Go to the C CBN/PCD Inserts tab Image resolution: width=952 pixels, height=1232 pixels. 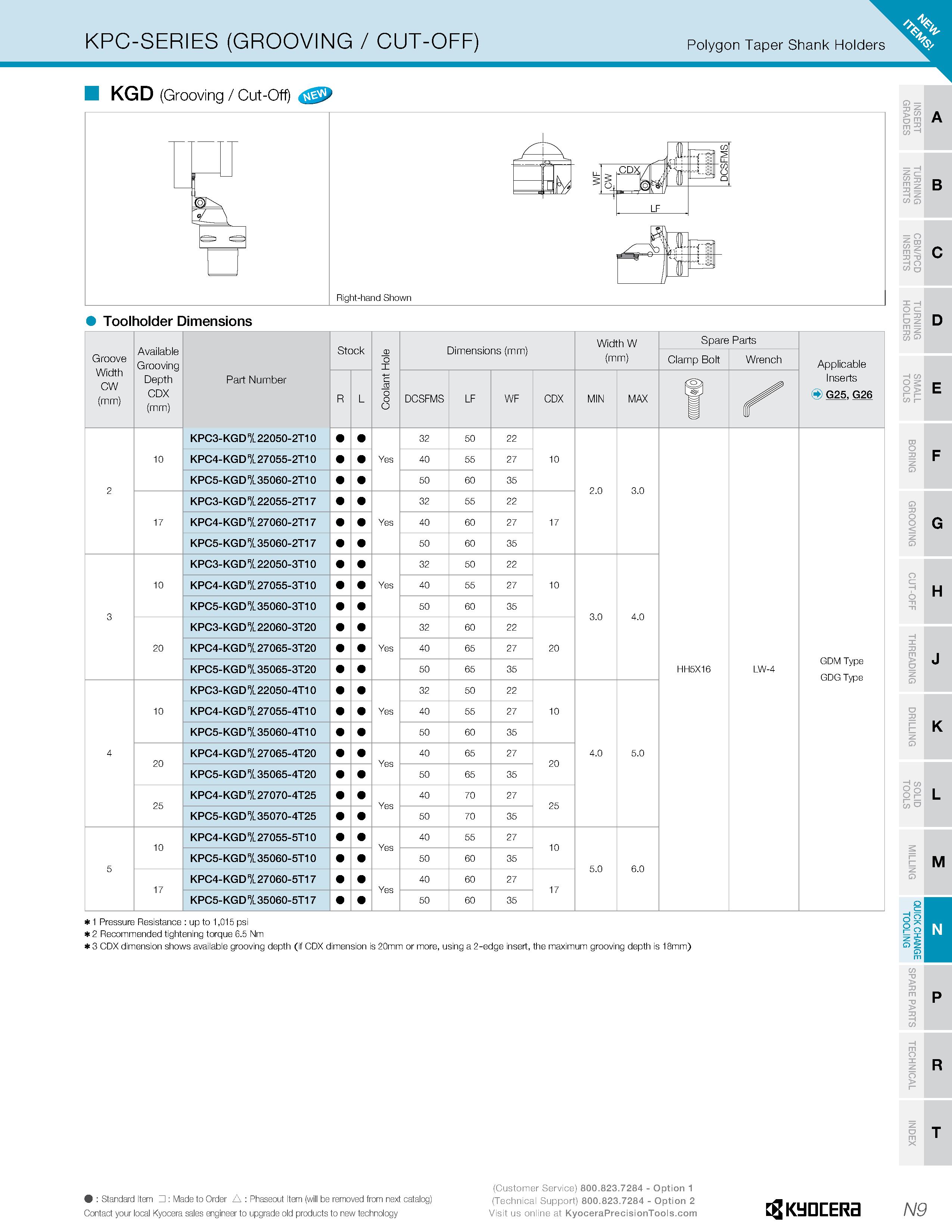[x=925, y=253]
